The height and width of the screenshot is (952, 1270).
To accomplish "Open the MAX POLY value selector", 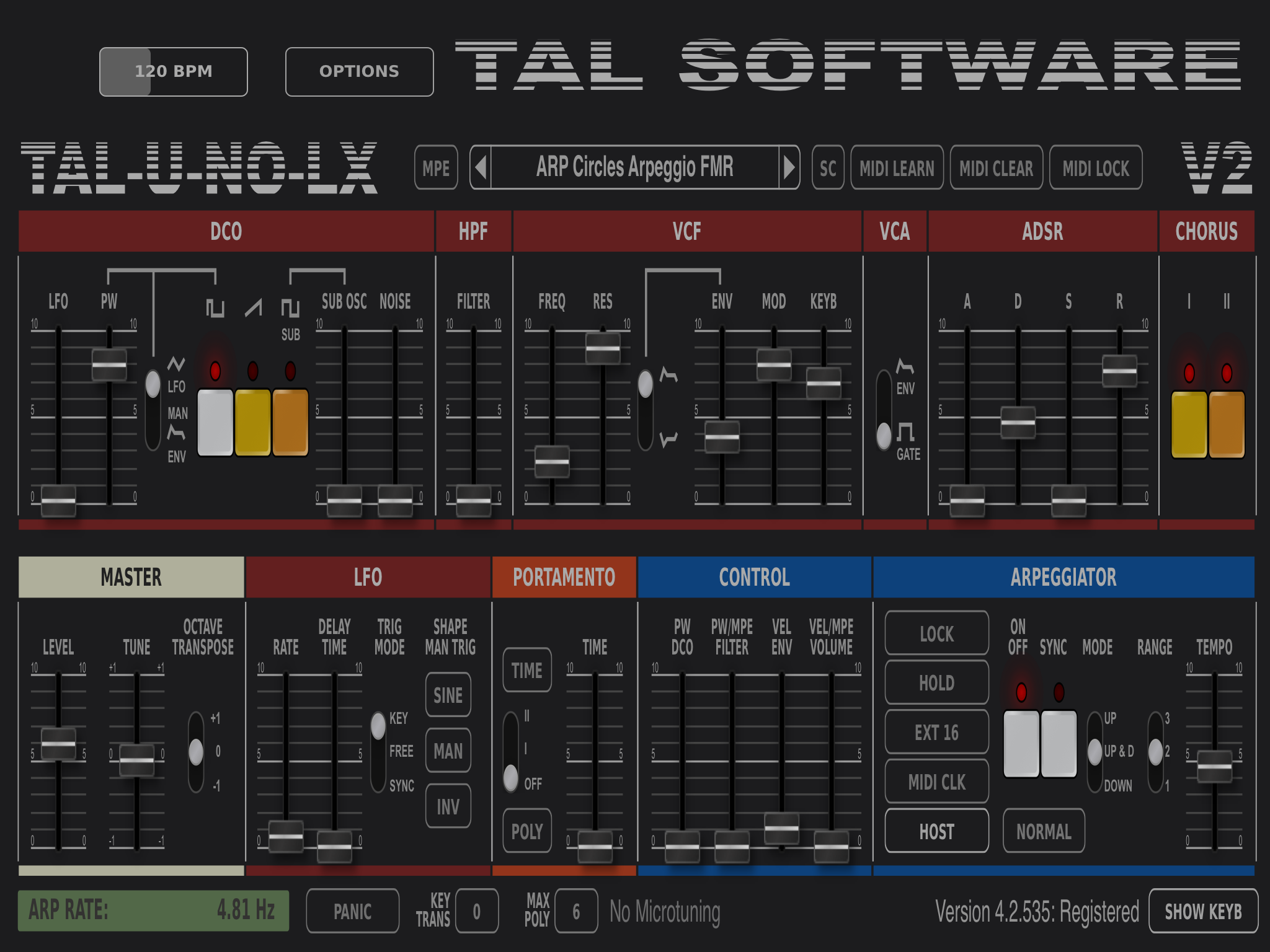I will click(x=576, y=911).
